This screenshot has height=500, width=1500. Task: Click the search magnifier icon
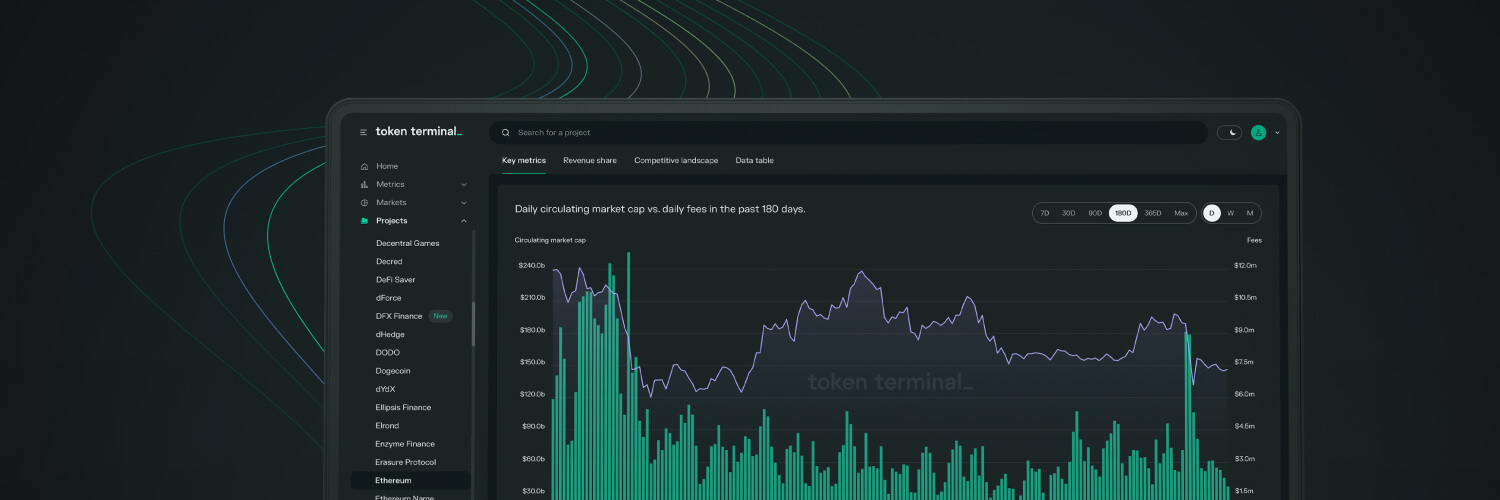[x=506, y=132]
